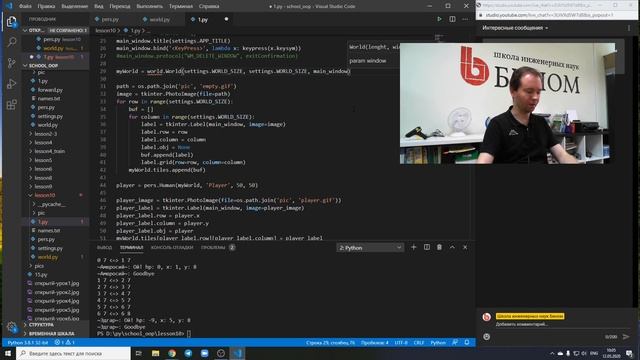Switch to the world.py editor tab

[159, 19]
